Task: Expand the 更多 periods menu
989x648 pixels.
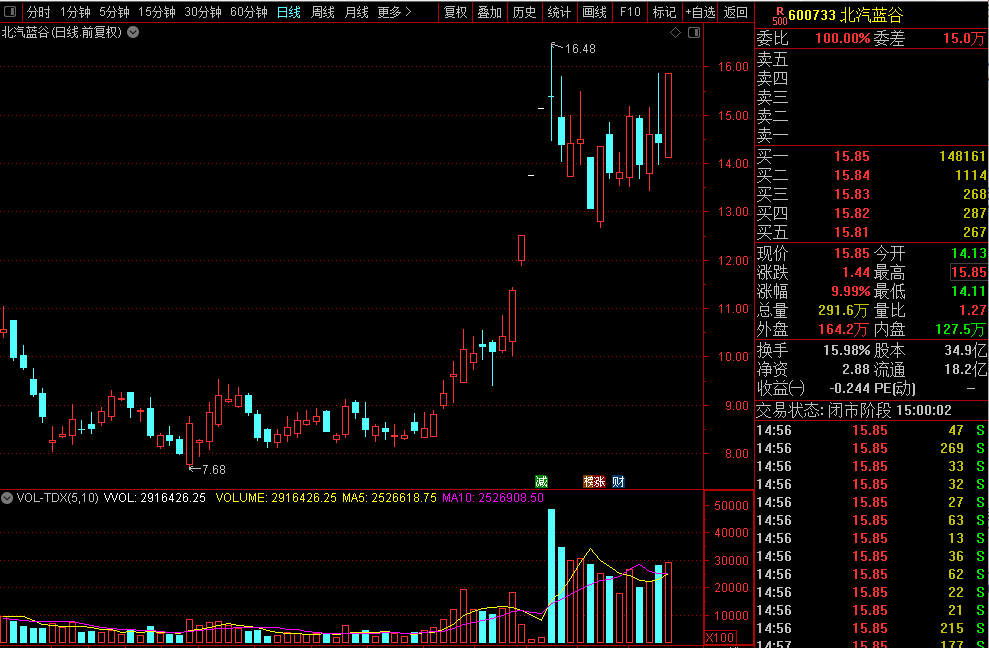Action: pos(395,12)
